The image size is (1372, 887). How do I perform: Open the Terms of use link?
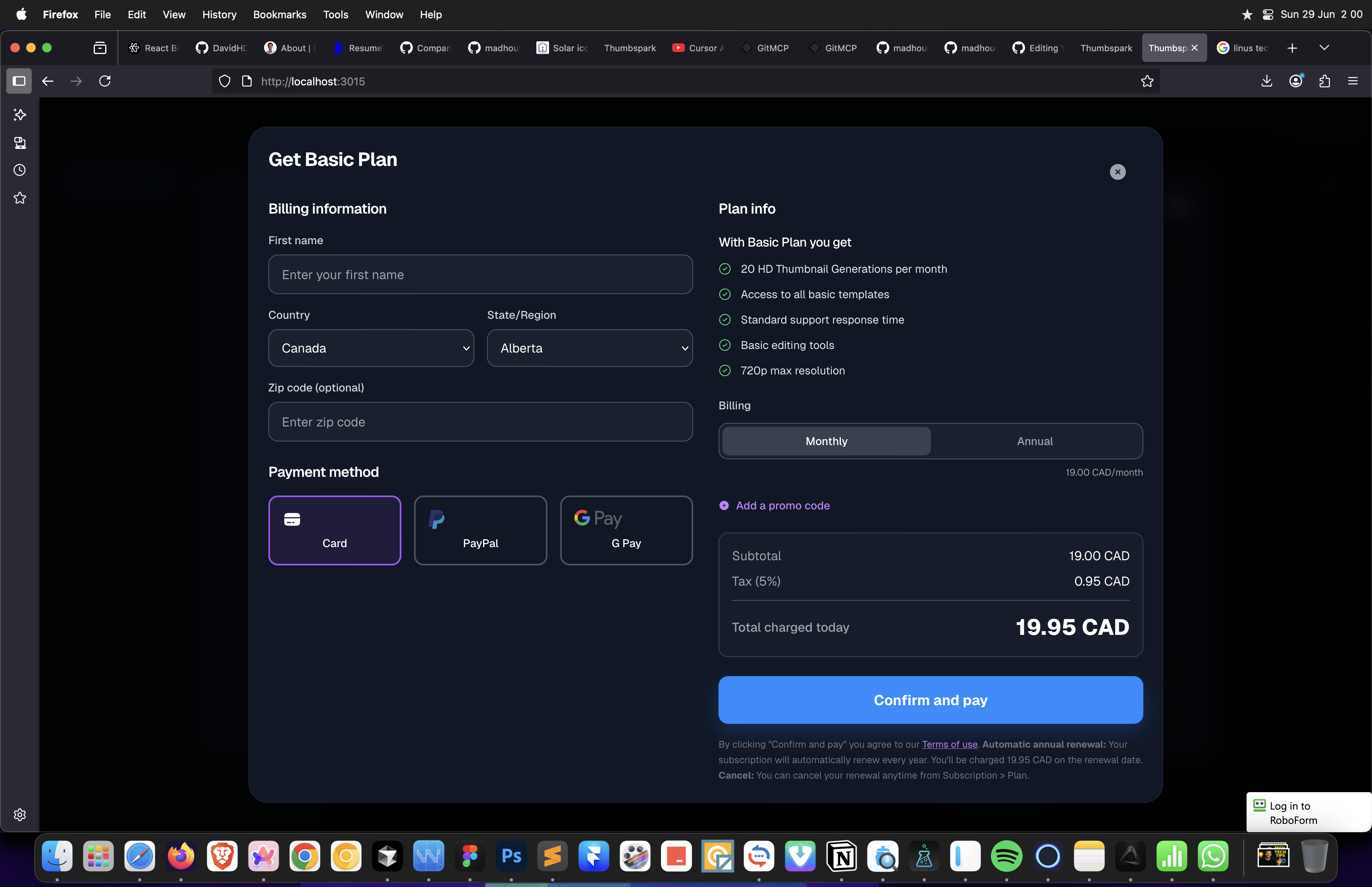(949, 744)
